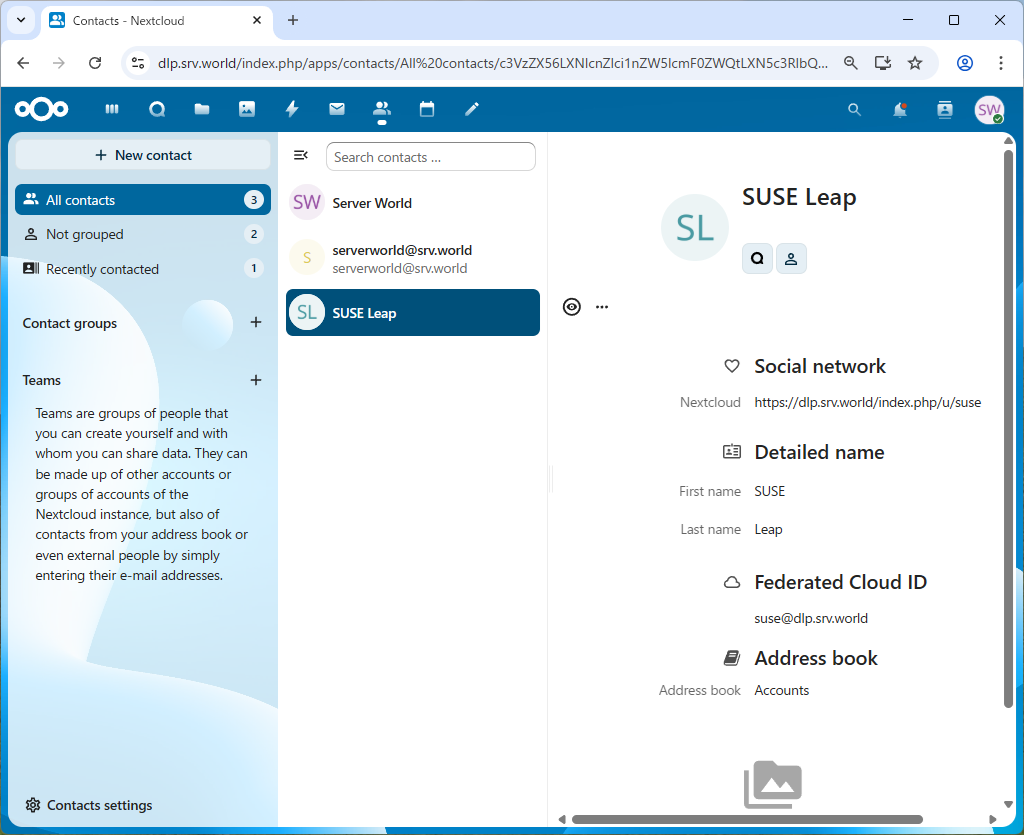Screen dimensions: 1024x835
Task: Click the Search contacts field
Action: pyautogui.click(x=430, y=157)
